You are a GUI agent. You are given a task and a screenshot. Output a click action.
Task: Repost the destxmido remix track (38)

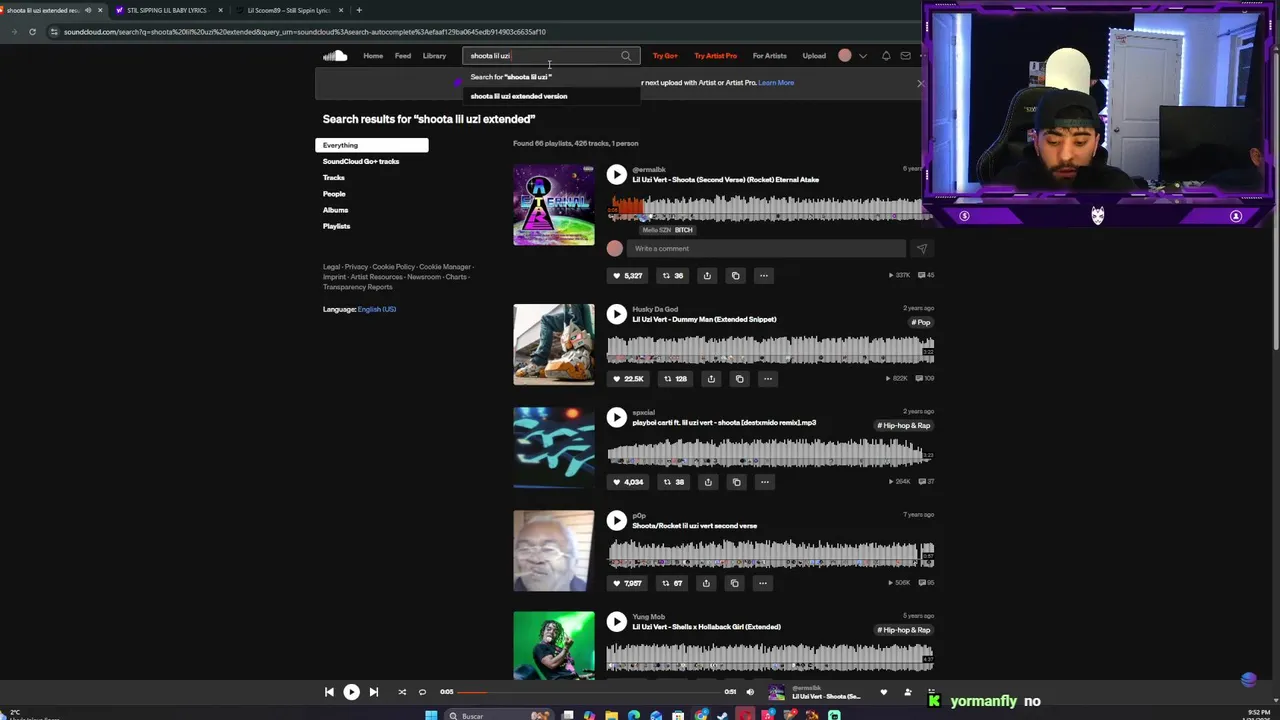coord(673,482)
